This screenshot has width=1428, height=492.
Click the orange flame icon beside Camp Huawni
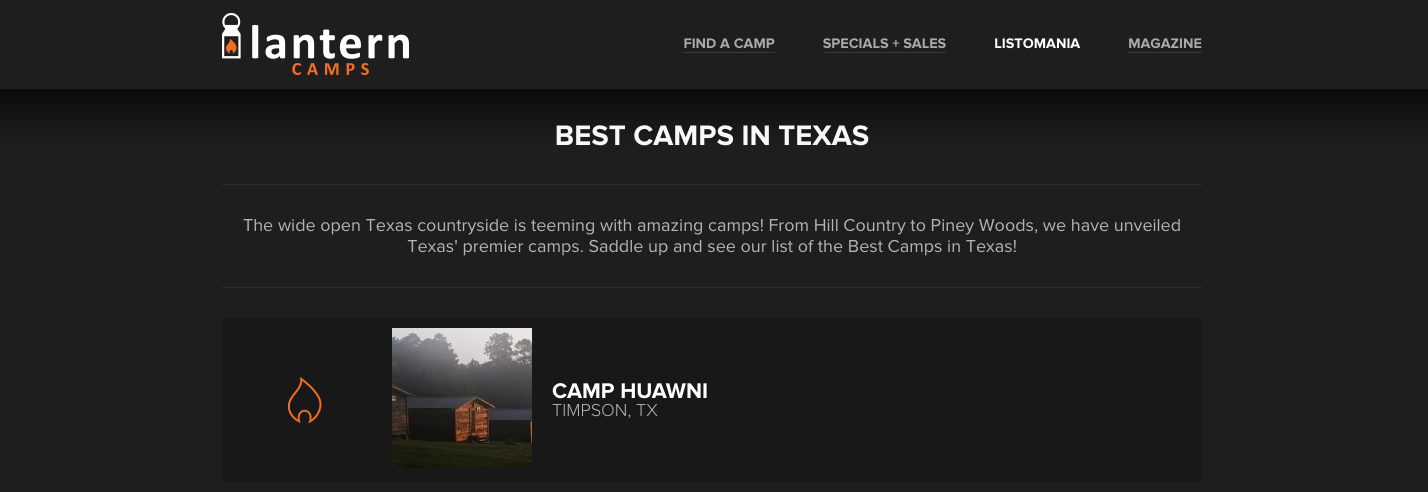(x=304, y=400)
